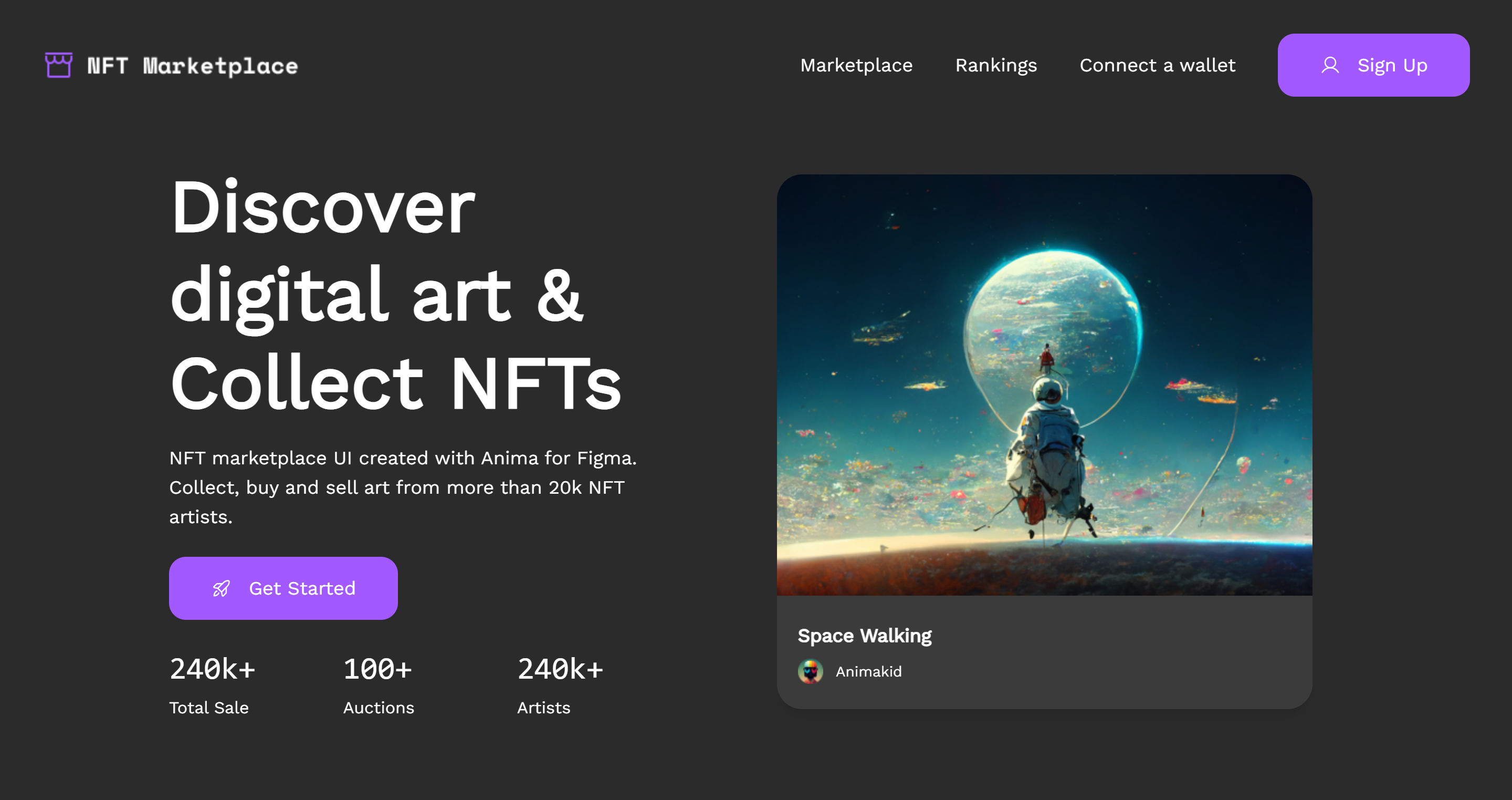Click the '100+' auctions figure

coord(378,669)
